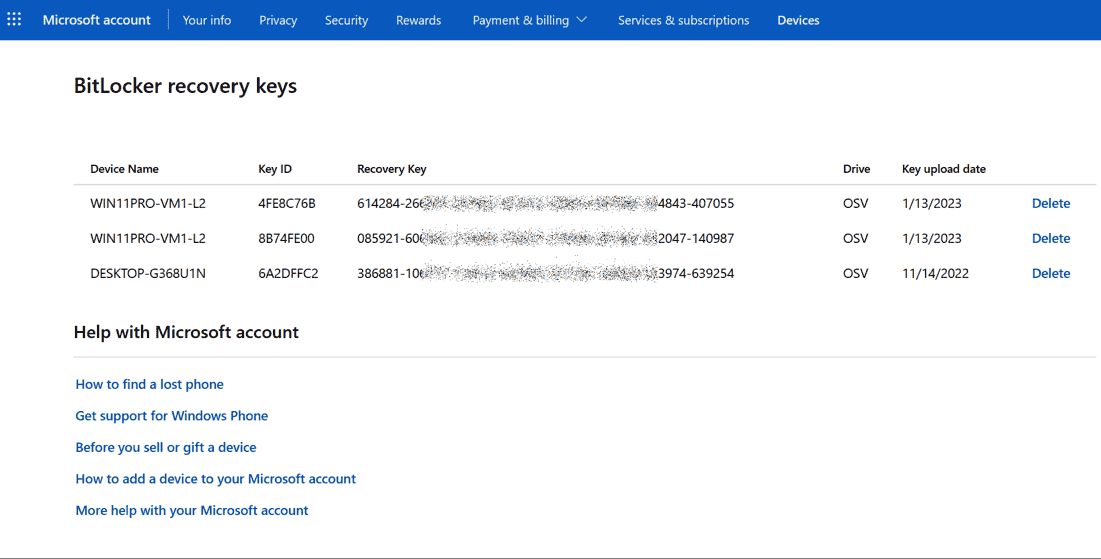Click the Recovery Key column header
The height and width of the screenshot is (559, 1101).
pyautogui.click(x=392, y=169)
